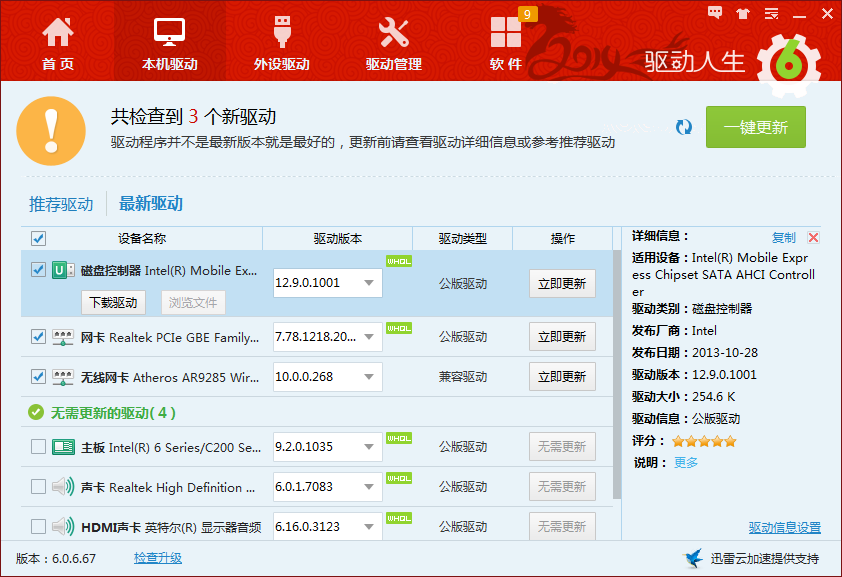Close the 详细信息 panel with red X
This screenshot has height=577, width=842.
(x=814, y=237)
